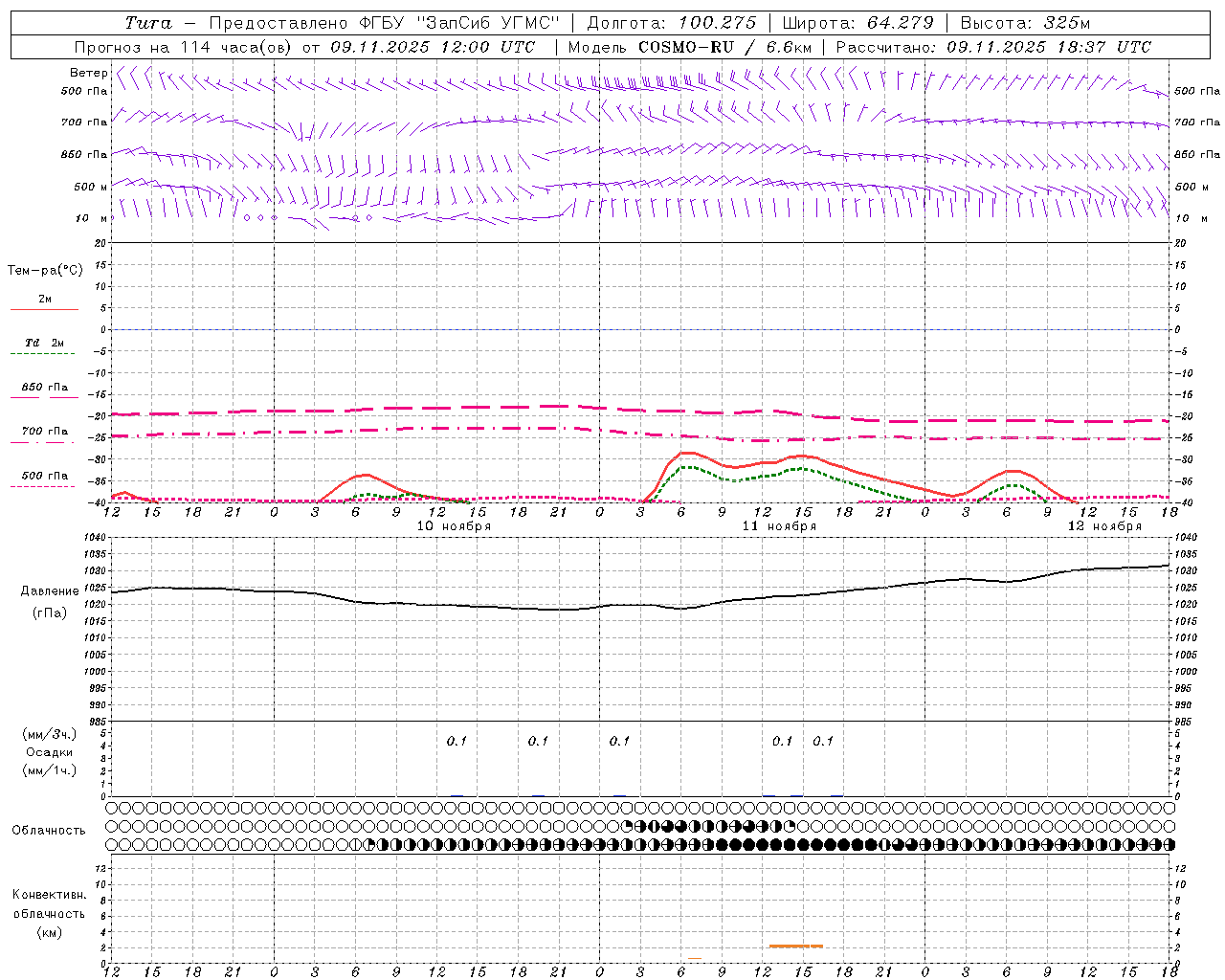Click the forecast start '09.11.2025 12:00 UTC'

[x=433, y=47]
